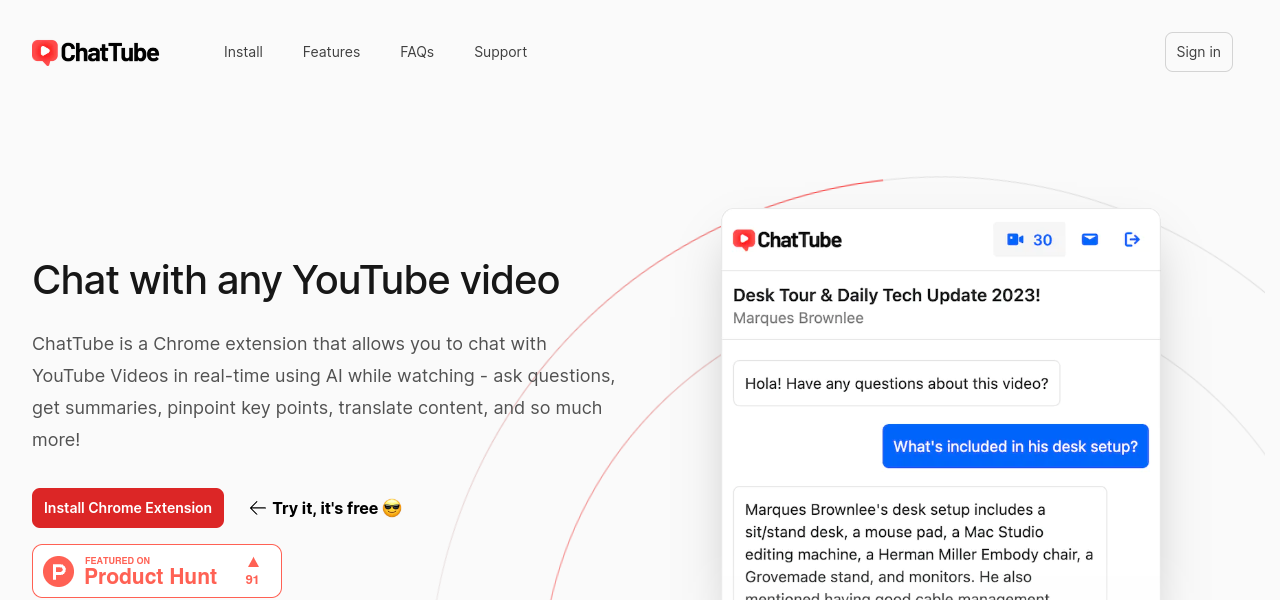Click the upvote triangle showing 91
This screenshot has width=1280, height=600.
253,562
